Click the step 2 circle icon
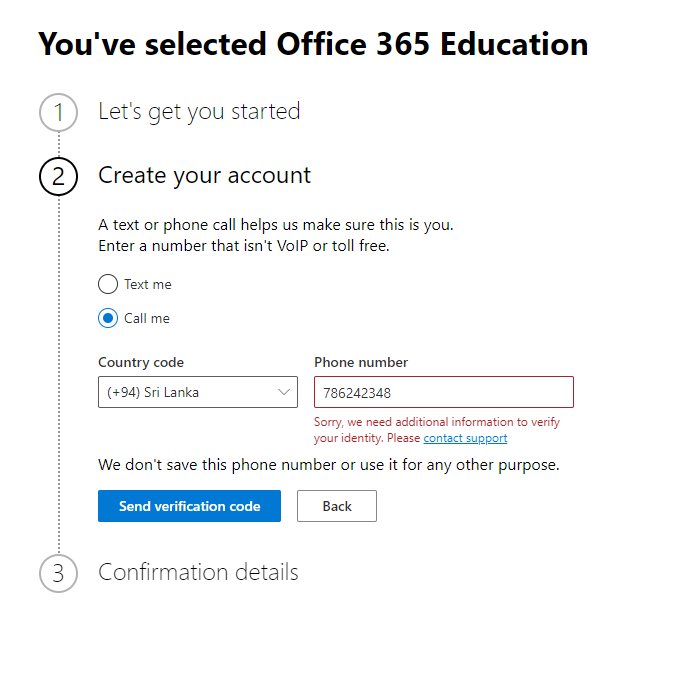Image resolution: width=675 pixels, height=691 pixels. (x=58, y=176)
